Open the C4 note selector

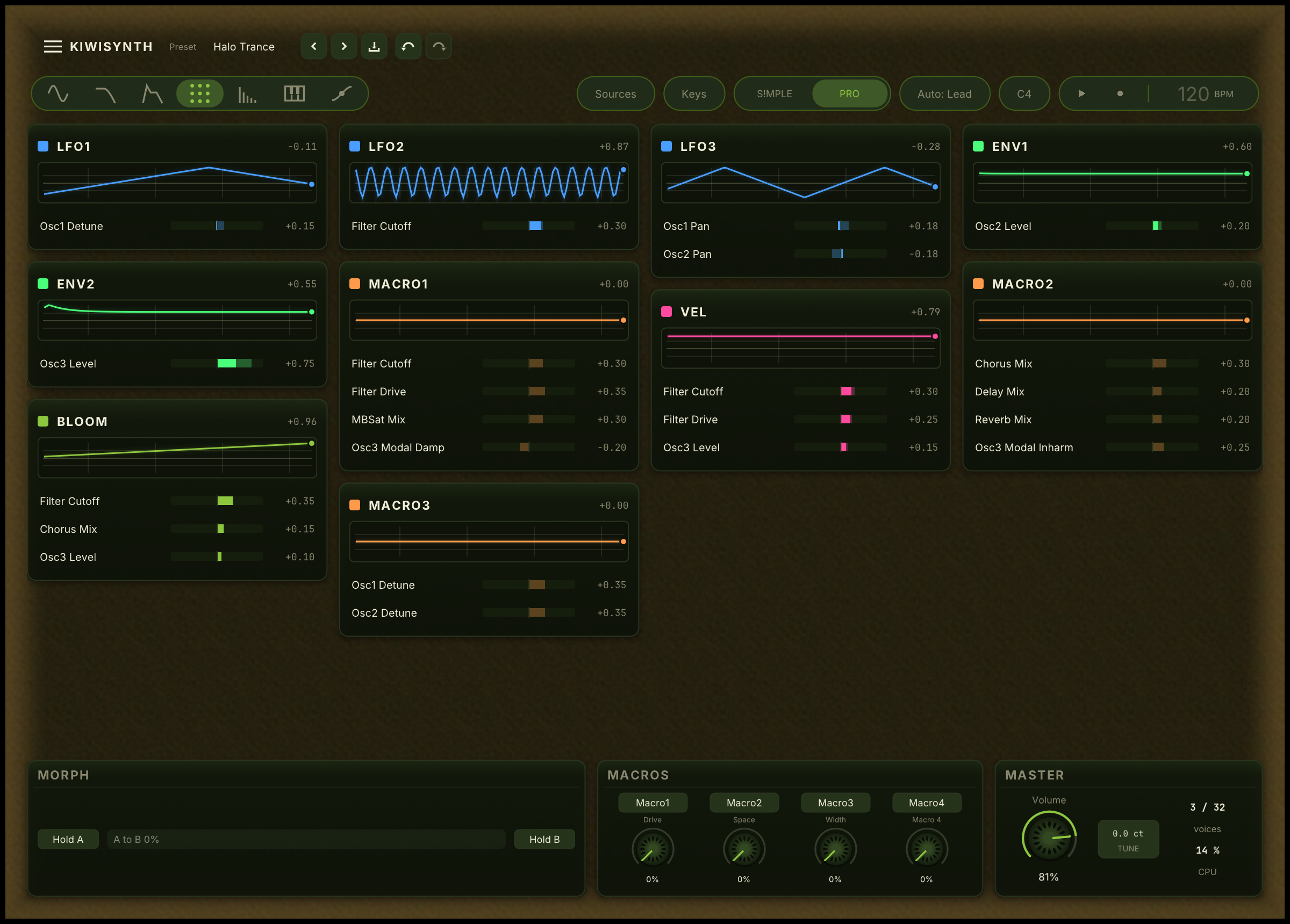pos(1024,94)
